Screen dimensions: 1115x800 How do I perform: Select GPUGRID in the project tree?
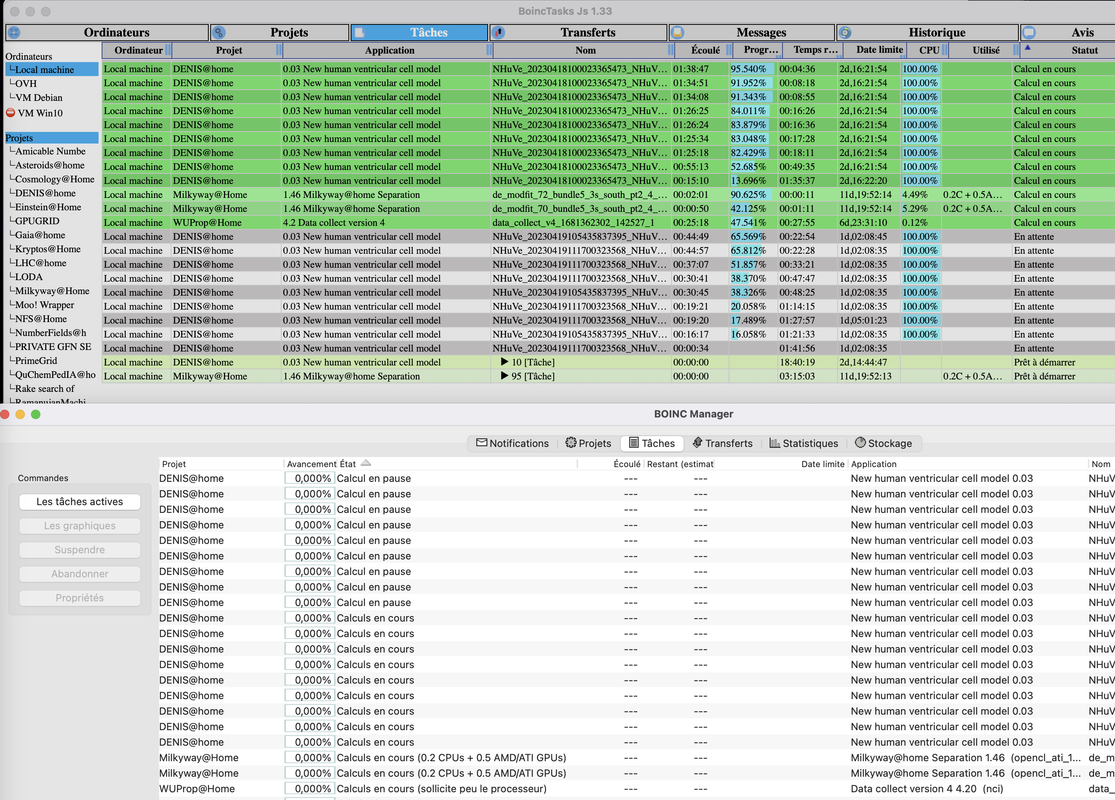coord(37,221)
